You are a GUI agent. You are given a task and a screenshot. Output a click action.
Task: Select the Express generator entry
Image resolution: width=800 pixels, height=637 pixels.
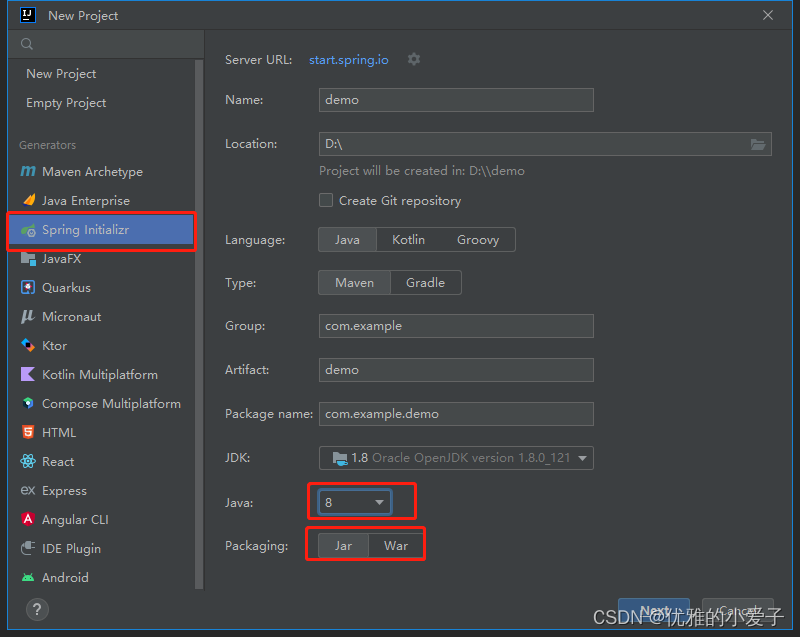click(101, 491)
